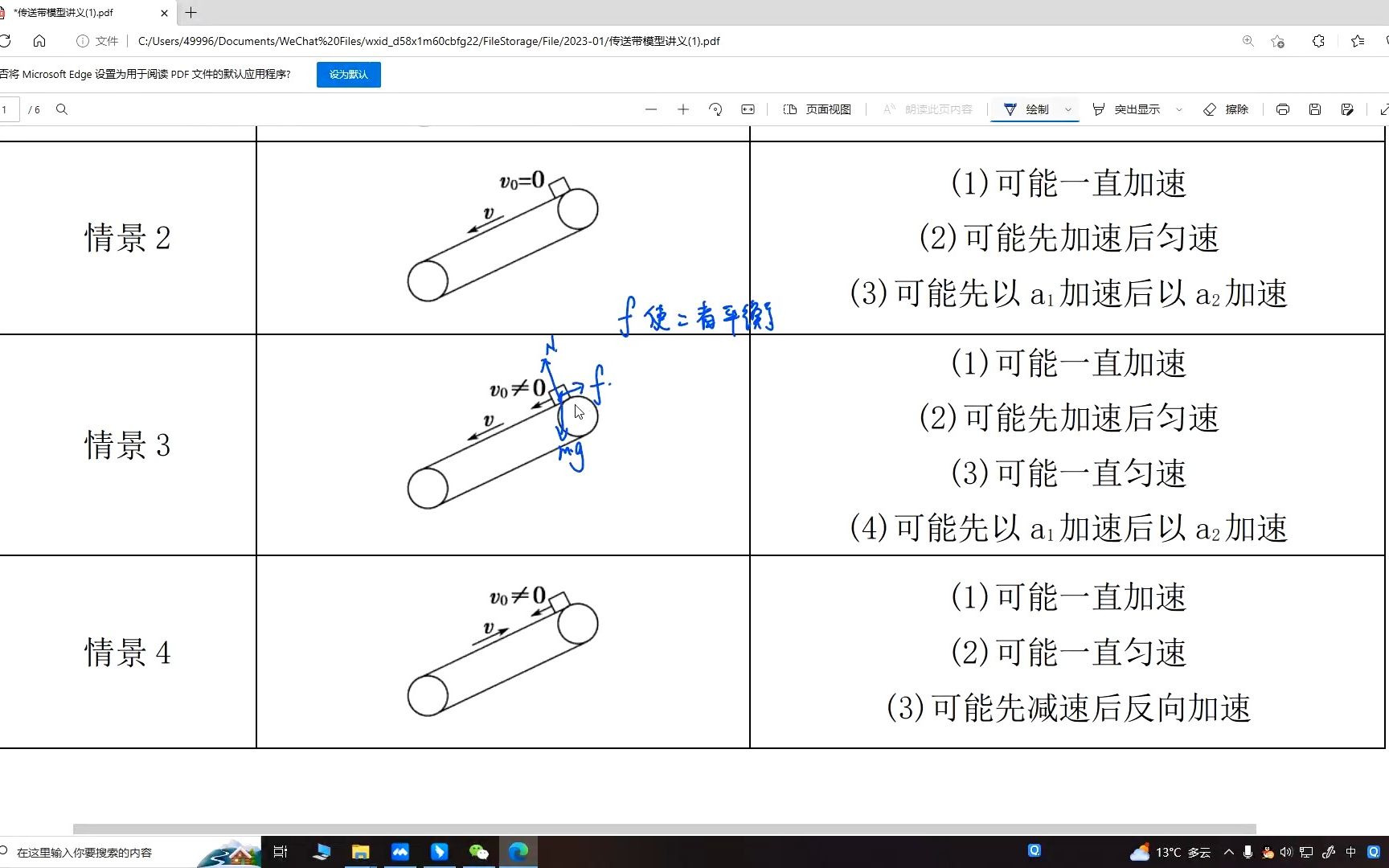This screenshot has height=868, width=1389.
Task: Open the 突出显示 highlight dropdown chevron
Action: coord(1178,108)
